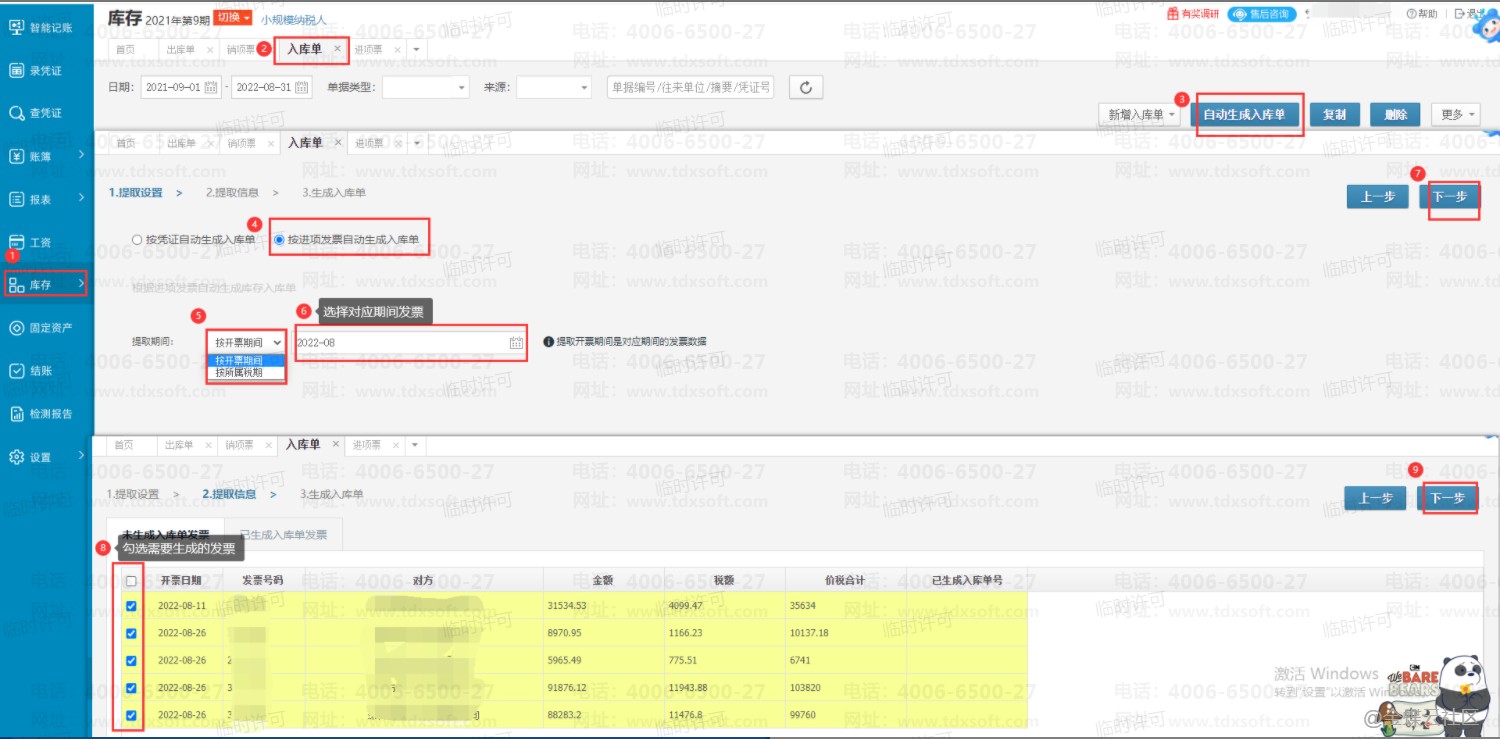The width and height of the screenshot is (1500, 739).
Task: Open the 查凭证 search icon in sidebar
Action: pyautogui.click(x=17, y=113)
